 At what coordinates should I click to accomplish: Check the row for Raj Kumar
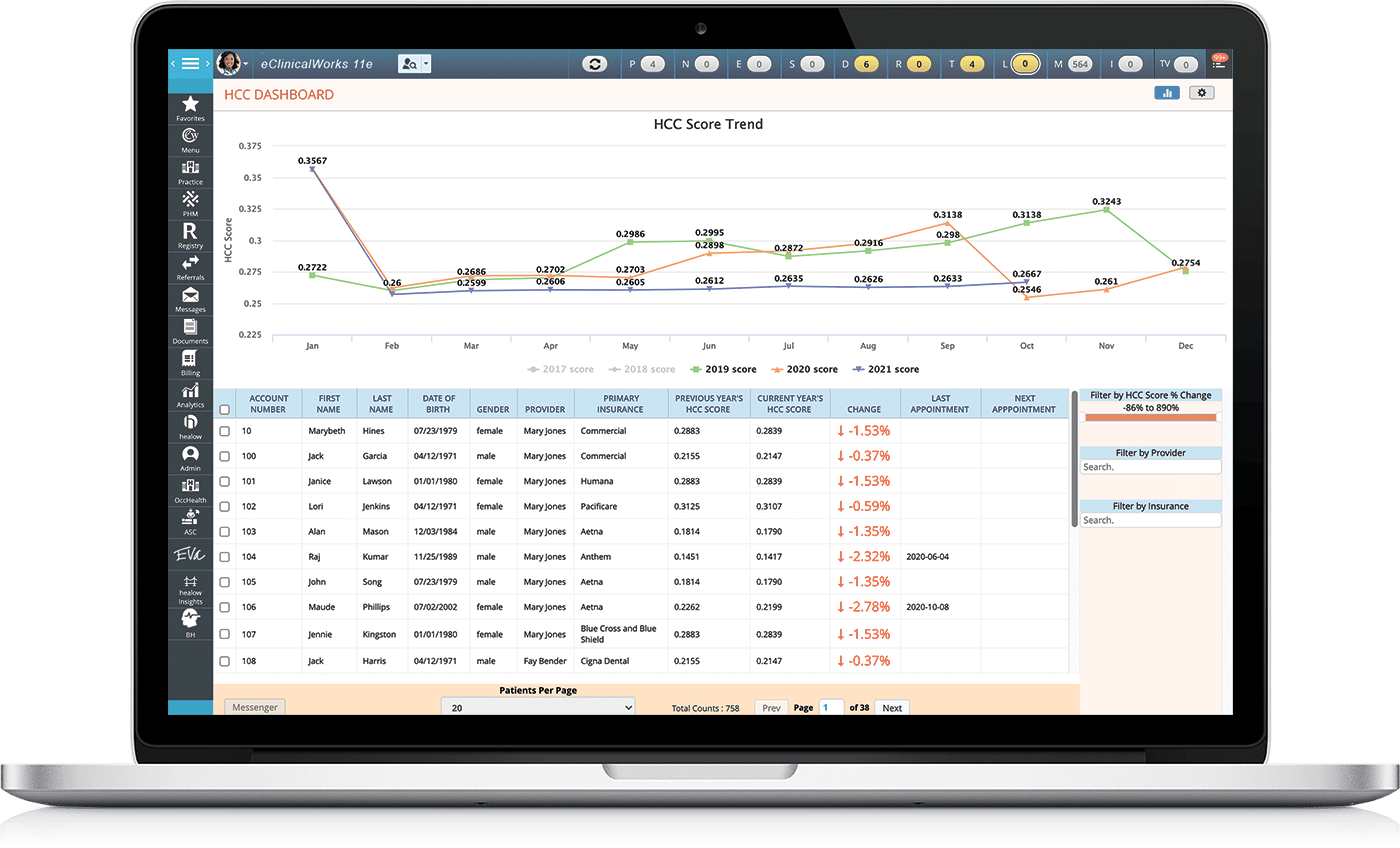click(x=224, y=557)
